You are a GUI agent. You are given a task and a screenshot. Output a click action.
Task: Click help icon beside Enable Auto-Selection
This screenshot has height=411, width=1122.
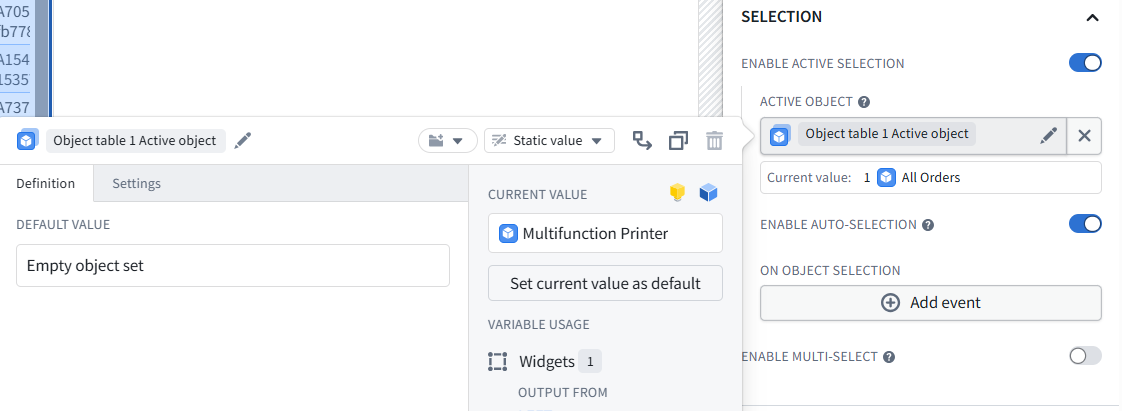point(928,225)
